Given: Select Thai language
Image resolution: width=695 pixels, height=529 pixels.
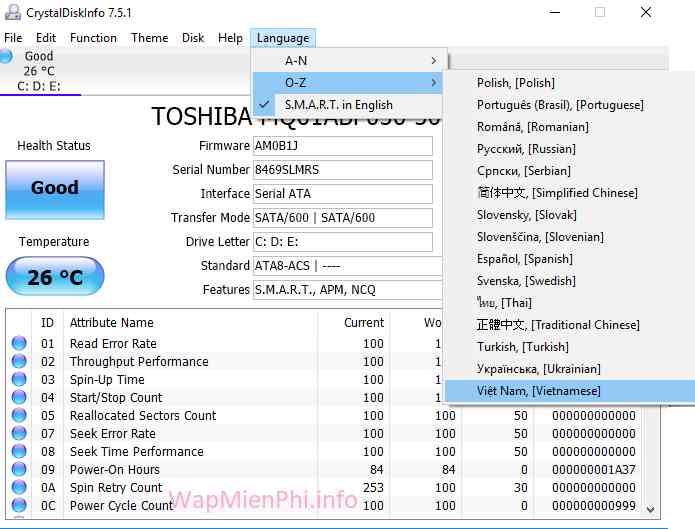Looking at the screenshot, I should click(570, 302).
